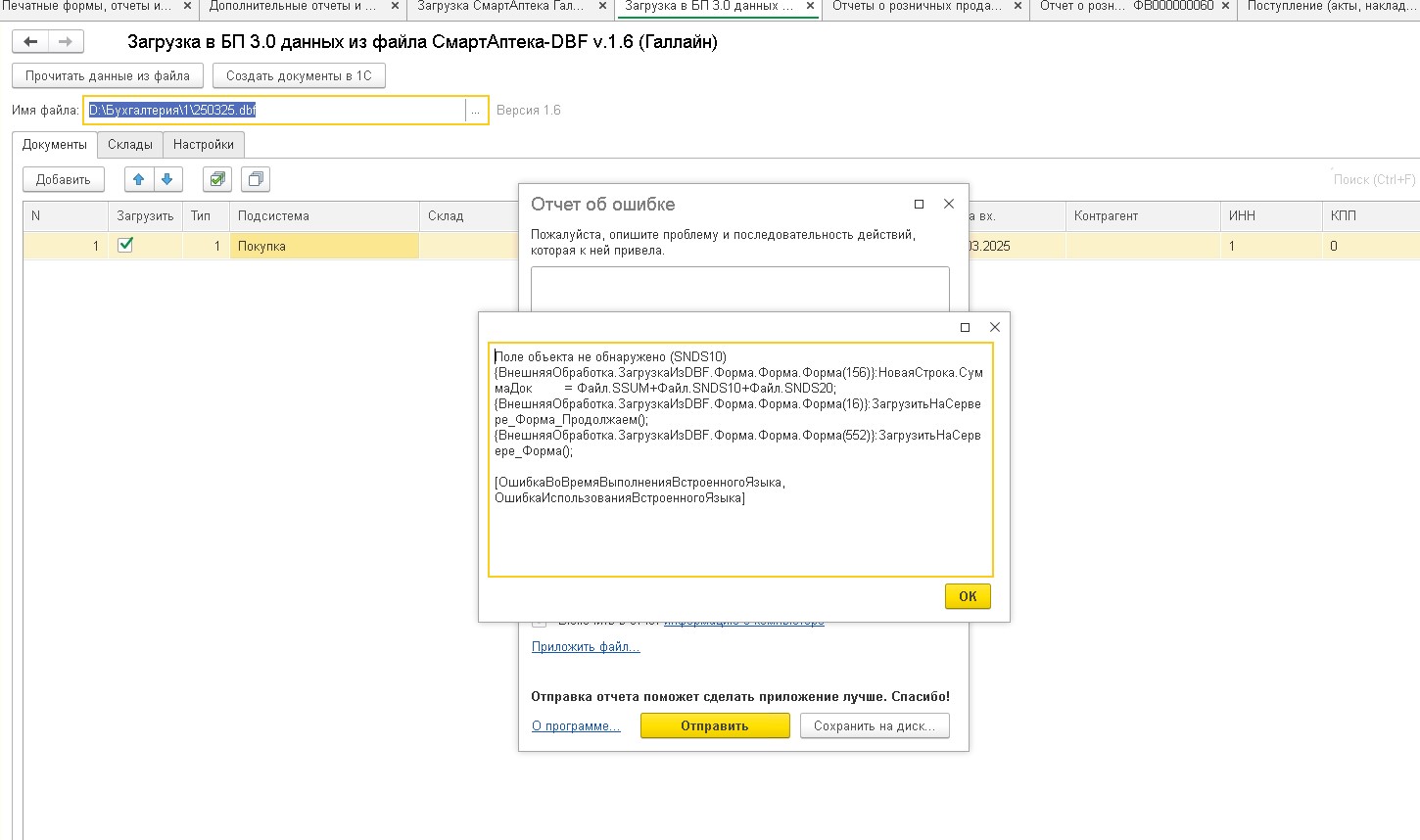Maximize the error details message window
1420x840 pixels.
pyautogui.click(x=966, y=327)
